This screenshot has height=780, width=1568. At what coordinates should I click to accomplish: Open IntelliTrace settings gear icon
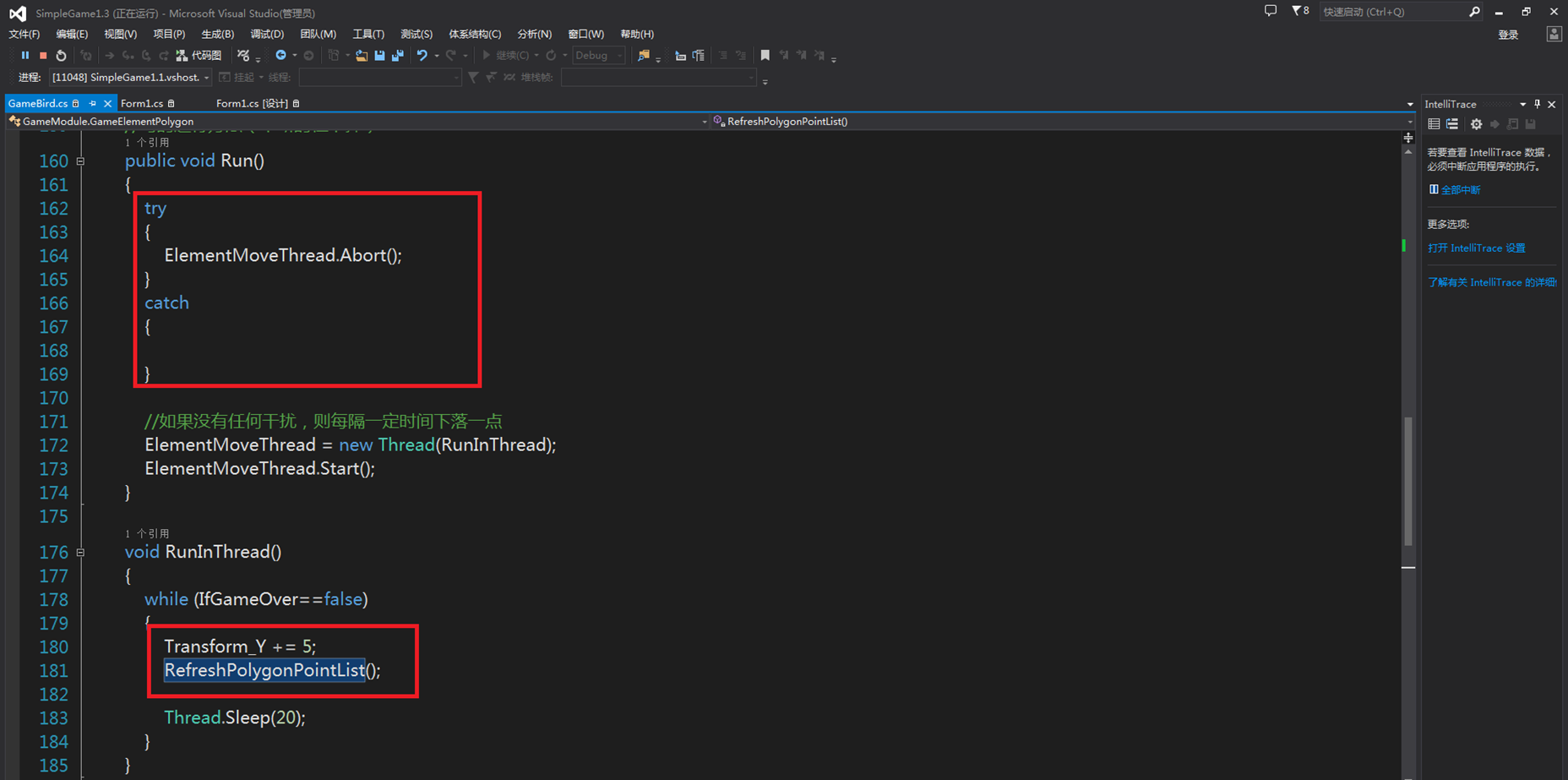1476,124
